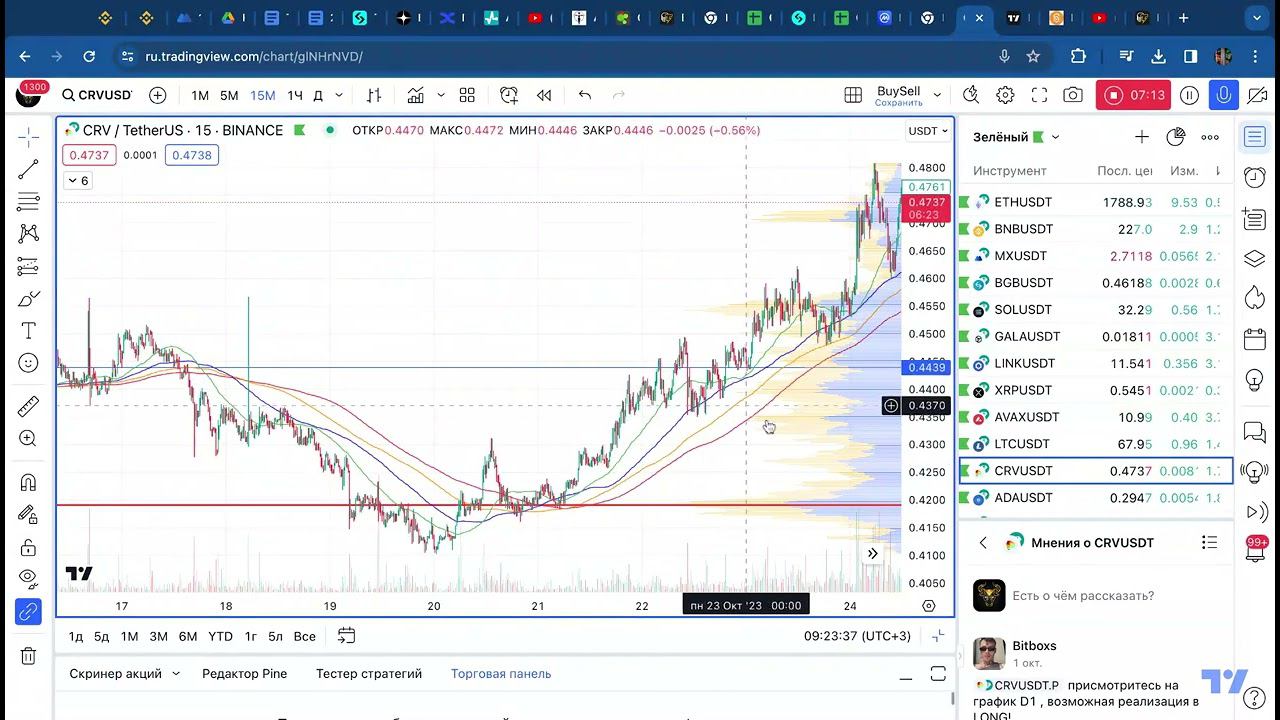Select the trend line drawing tool
The height and width of the screenshot is (720, 1280).
click(28, 169)
